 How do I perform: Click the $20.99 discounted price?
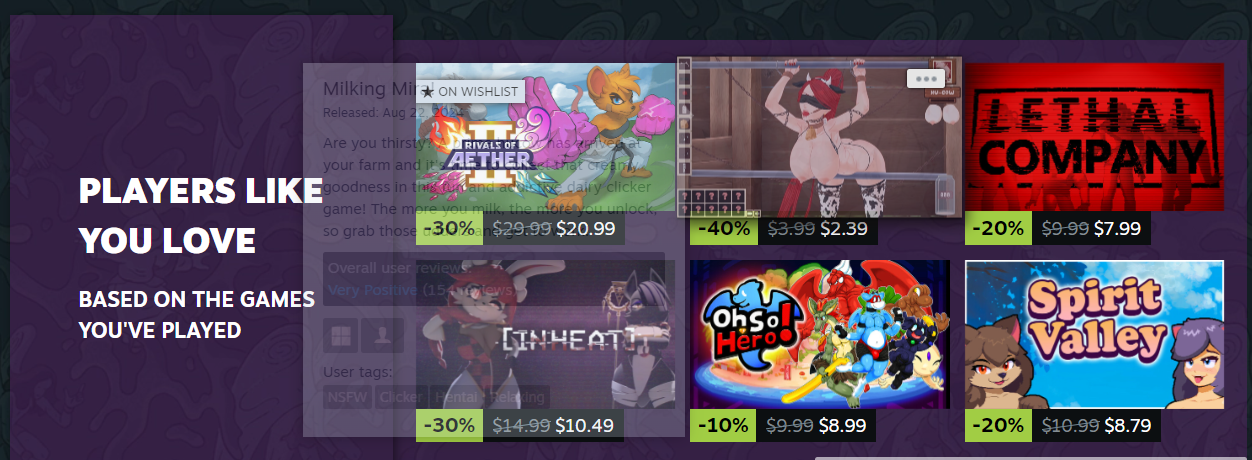[586, 229]
